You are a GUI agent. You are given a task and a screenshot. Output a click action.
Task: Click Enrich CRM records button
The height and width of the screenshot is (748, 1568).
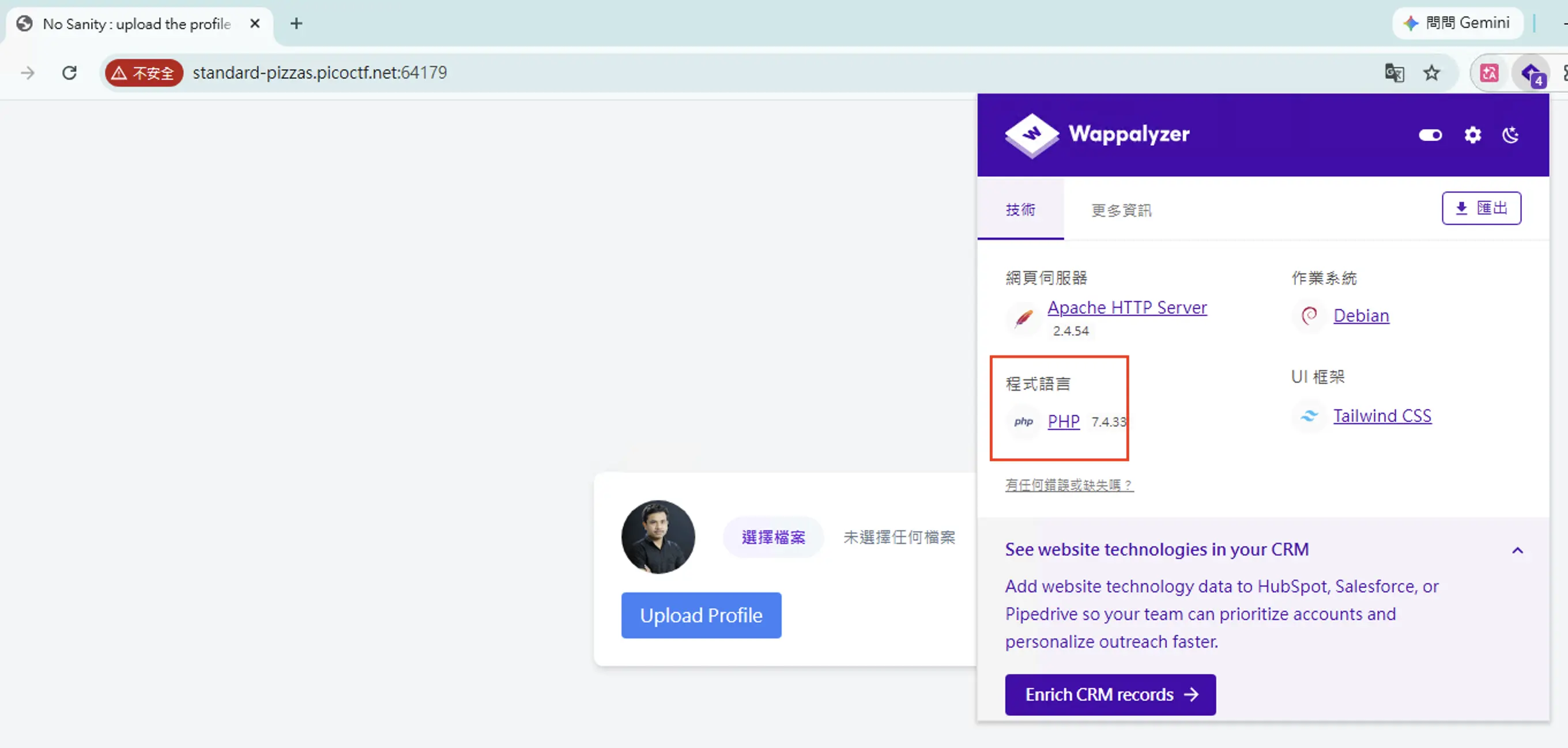1110,694
